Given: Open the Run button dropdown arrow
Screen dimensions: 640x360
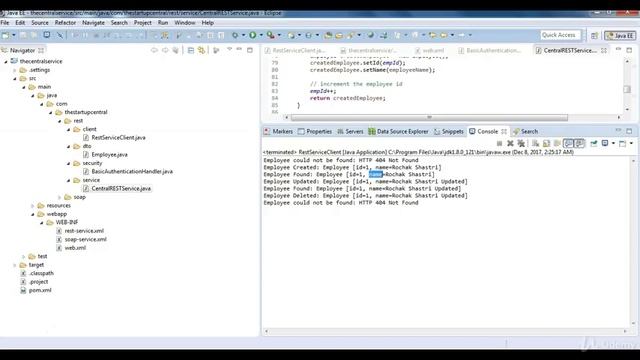Looking at the screenshot, I should click(261, 36).
